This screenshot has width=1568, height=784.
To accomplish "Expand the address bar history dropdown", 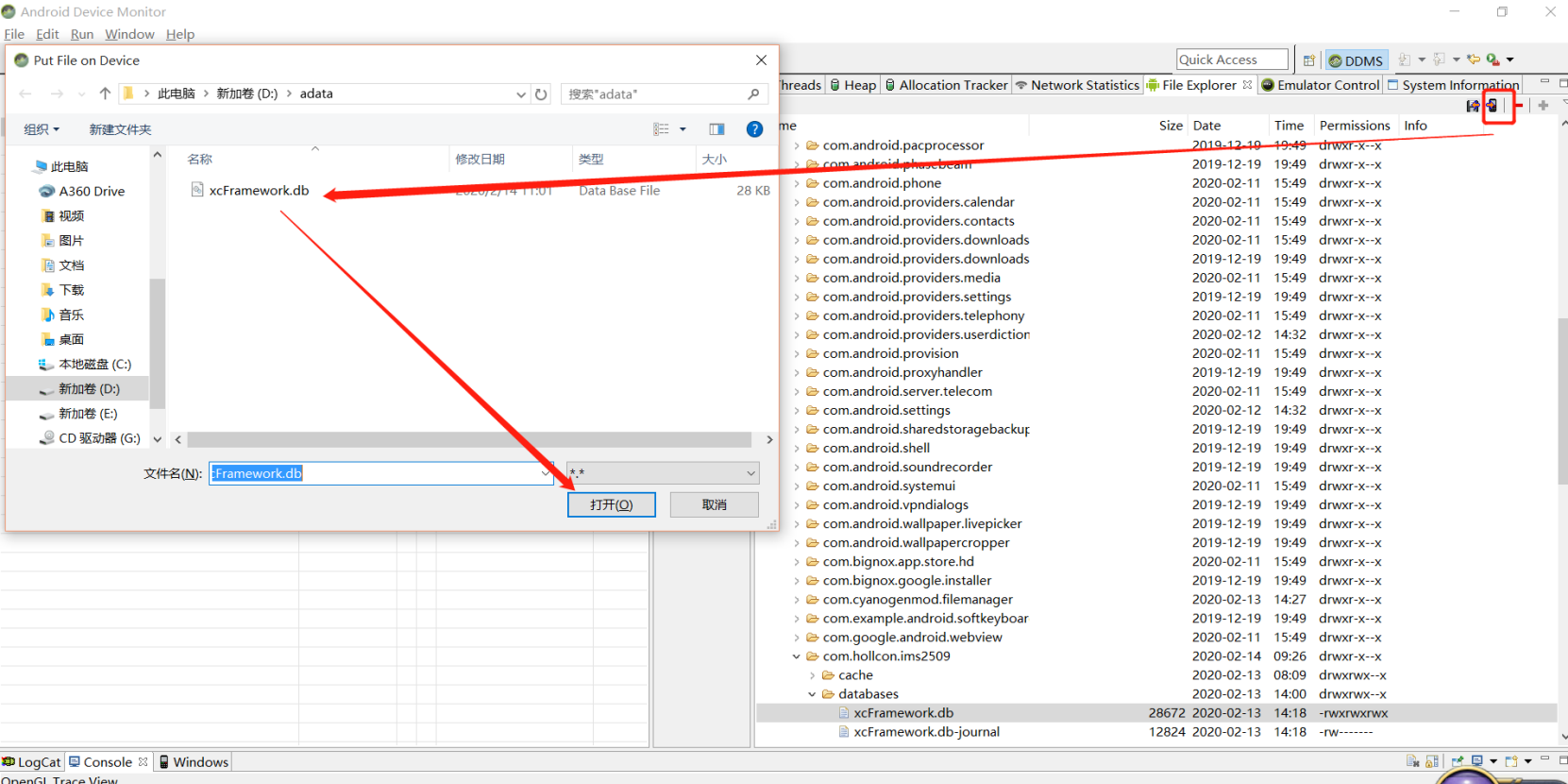I will tap(521, 94).
